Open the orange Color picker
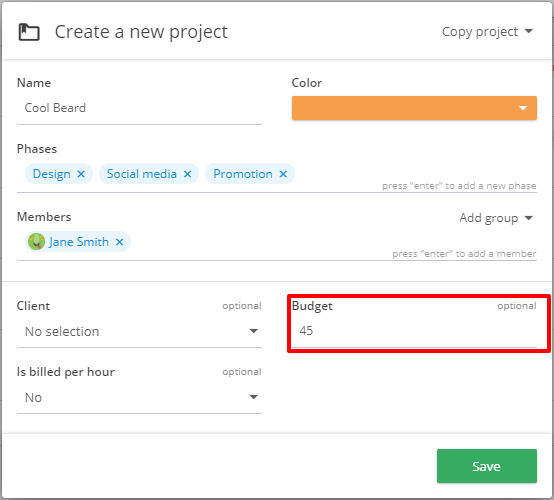The height and width of the screenshot is (500, 554). point(414,108)
